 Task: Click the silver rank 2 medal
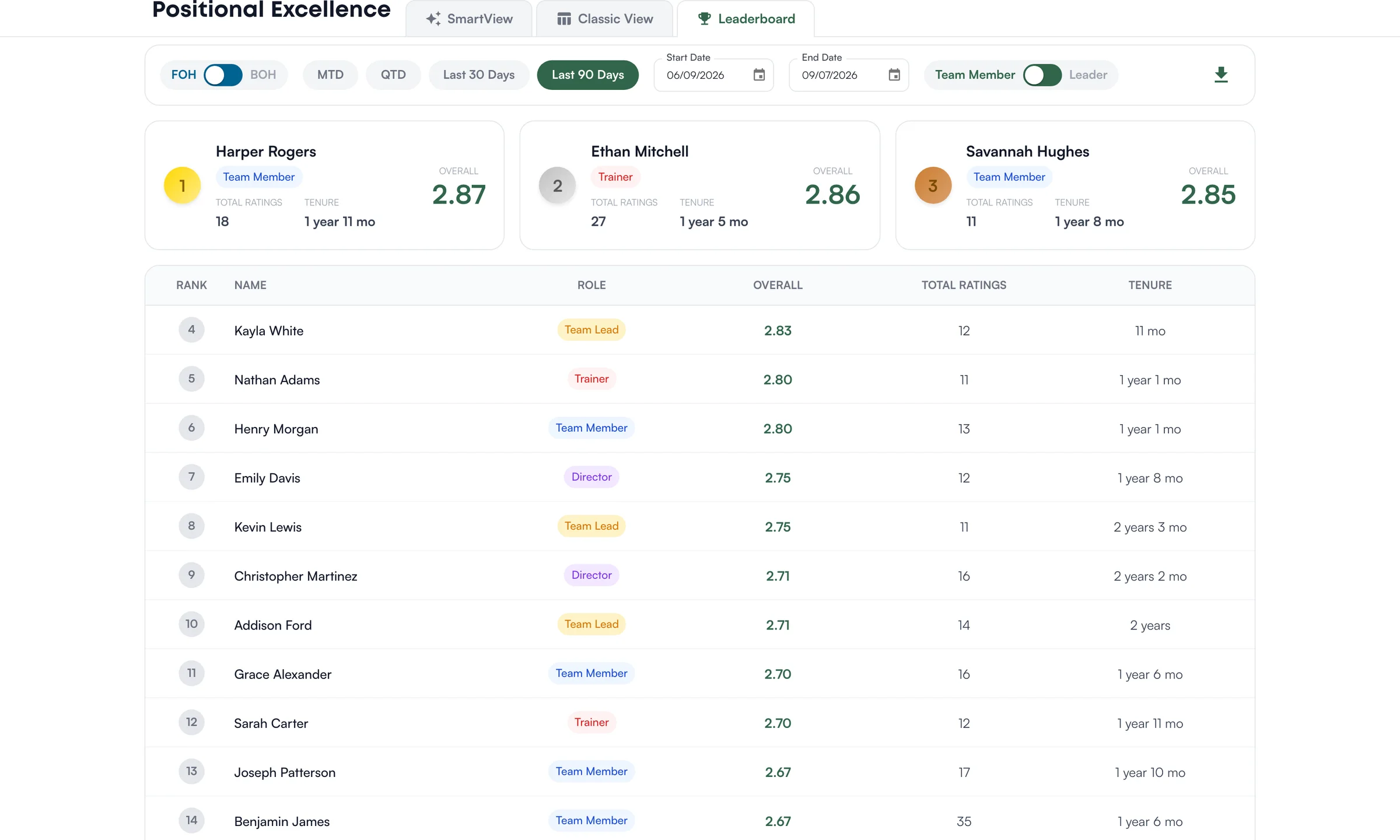[x=557, y=185]
